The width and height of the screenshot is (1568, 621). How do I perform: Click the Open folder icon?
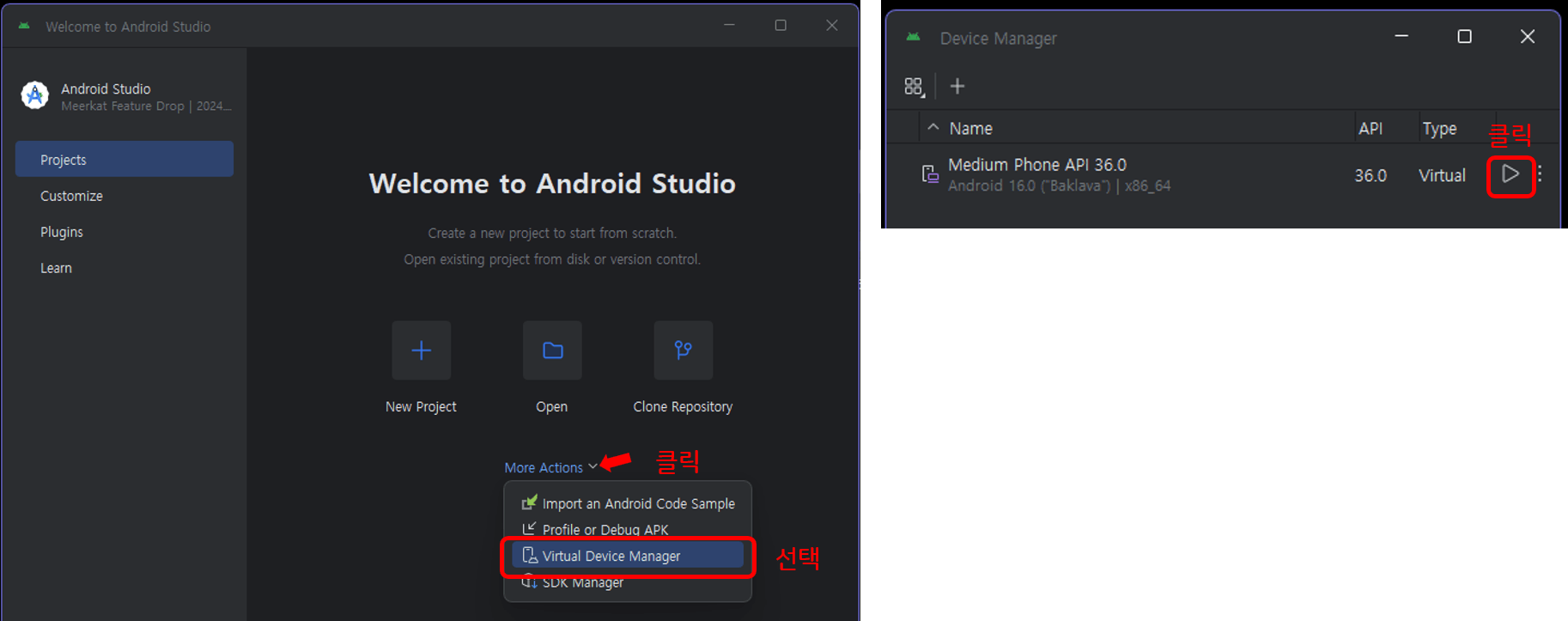point(552,350)
